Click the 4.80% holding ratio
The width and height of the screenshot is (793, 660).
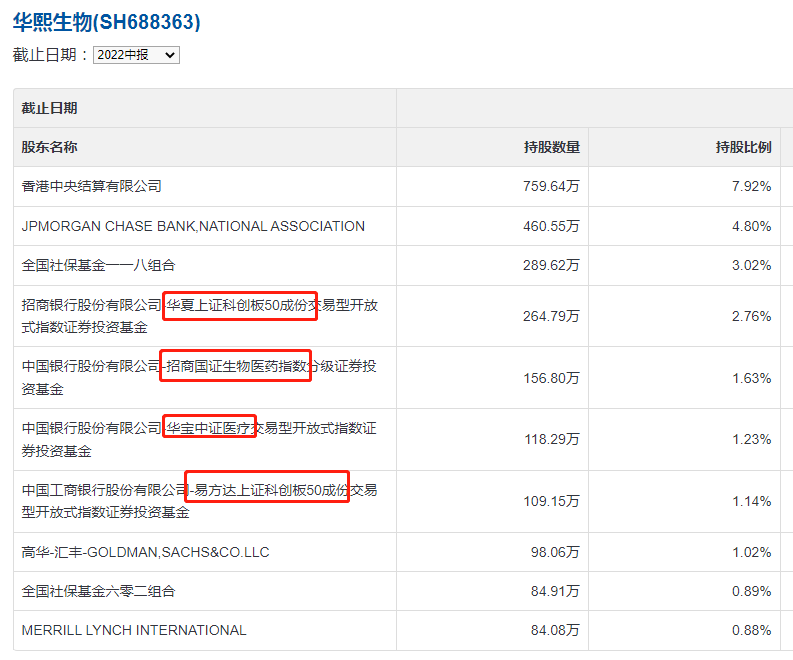[x=752, y=226]
